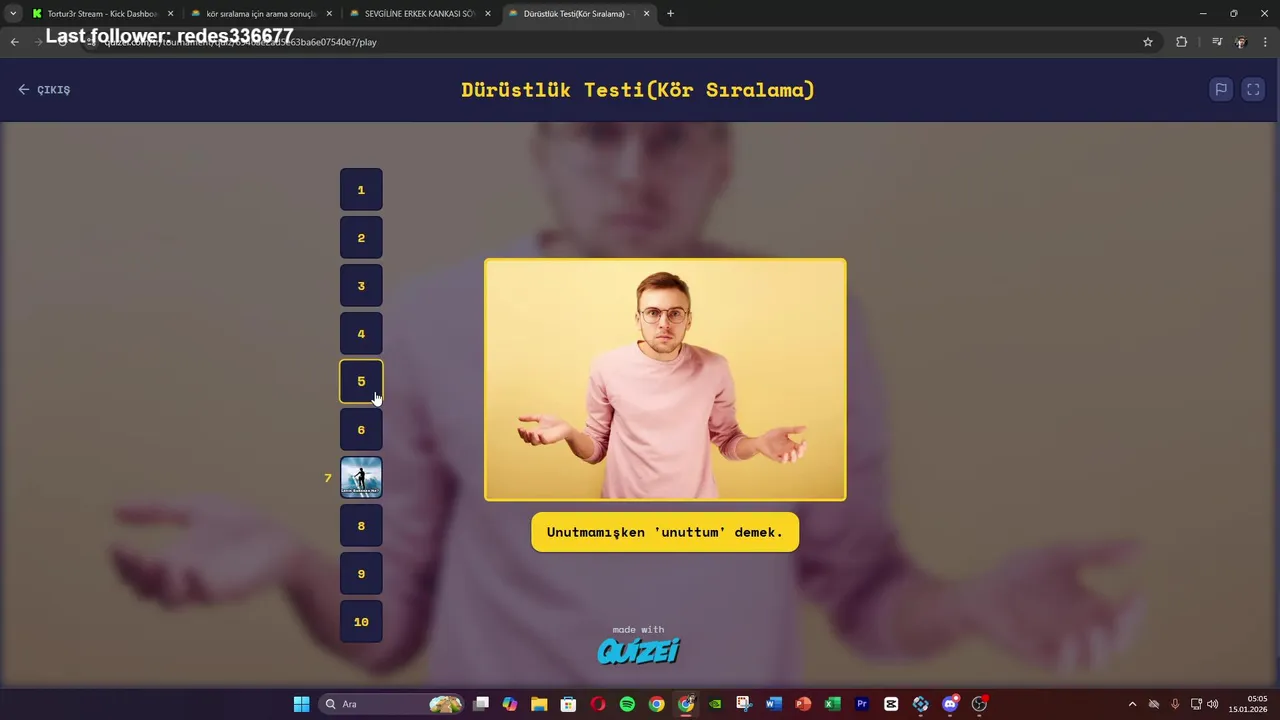This screenshot has height=720, width=1280.
Task: Open first Google Chrome taskbar icon
Action: [x=656, y=704]
